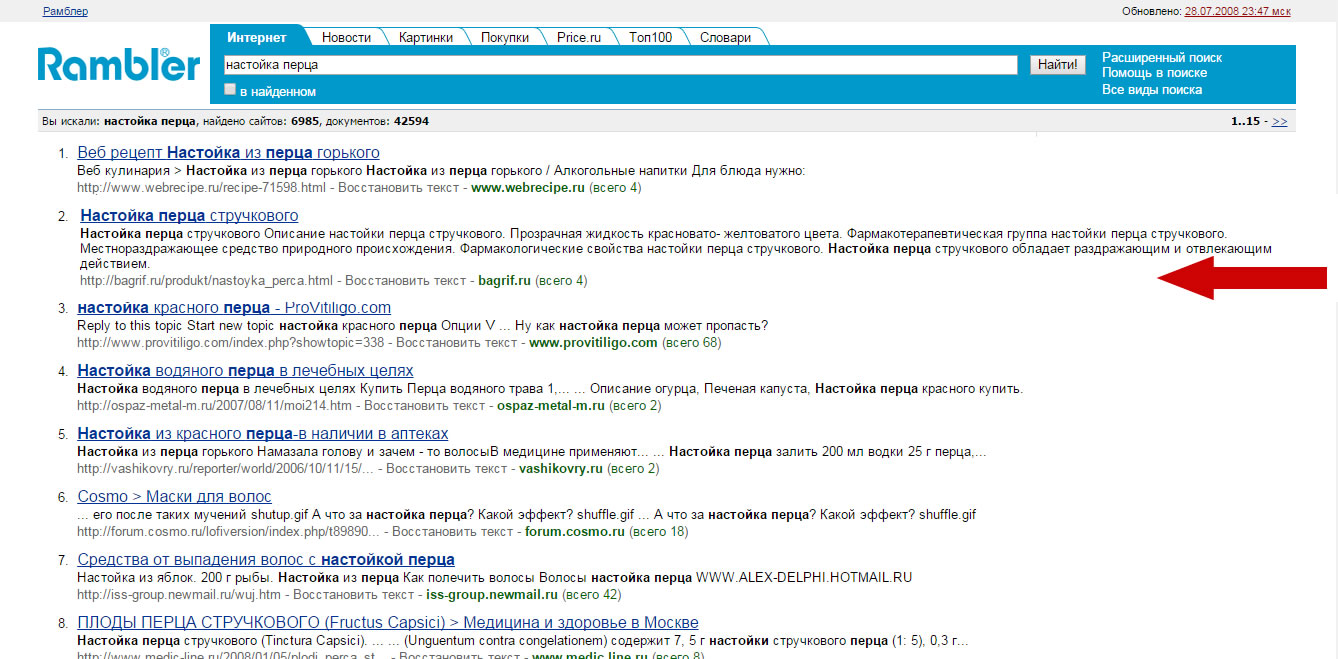Click the найдено сайтов: 6985 summary text
The height and width of the screenshot is (659, 1338).
[262, 121]
